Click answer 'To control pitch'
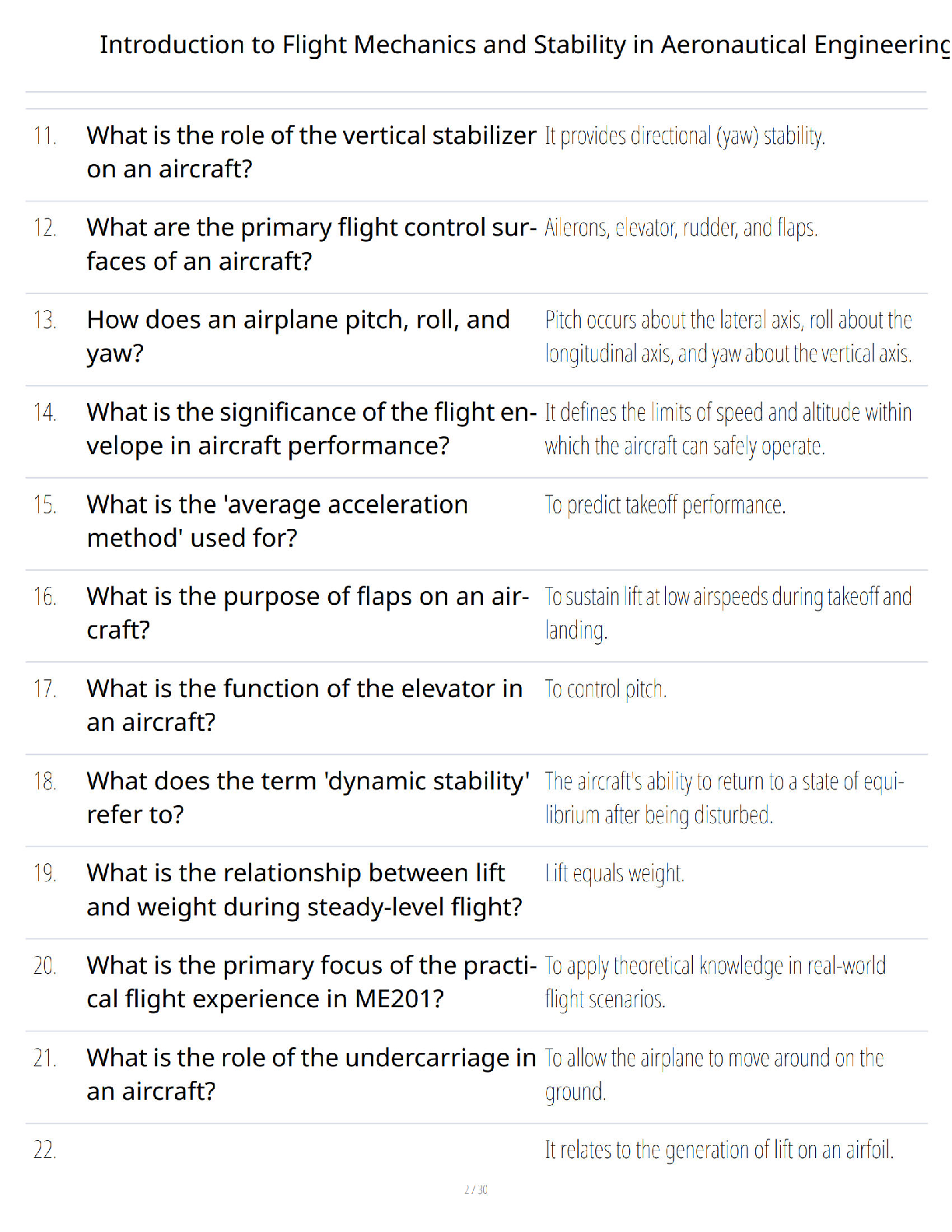Image resolution: width=952 pixels, height=1232 pixels. pos(605,689)
